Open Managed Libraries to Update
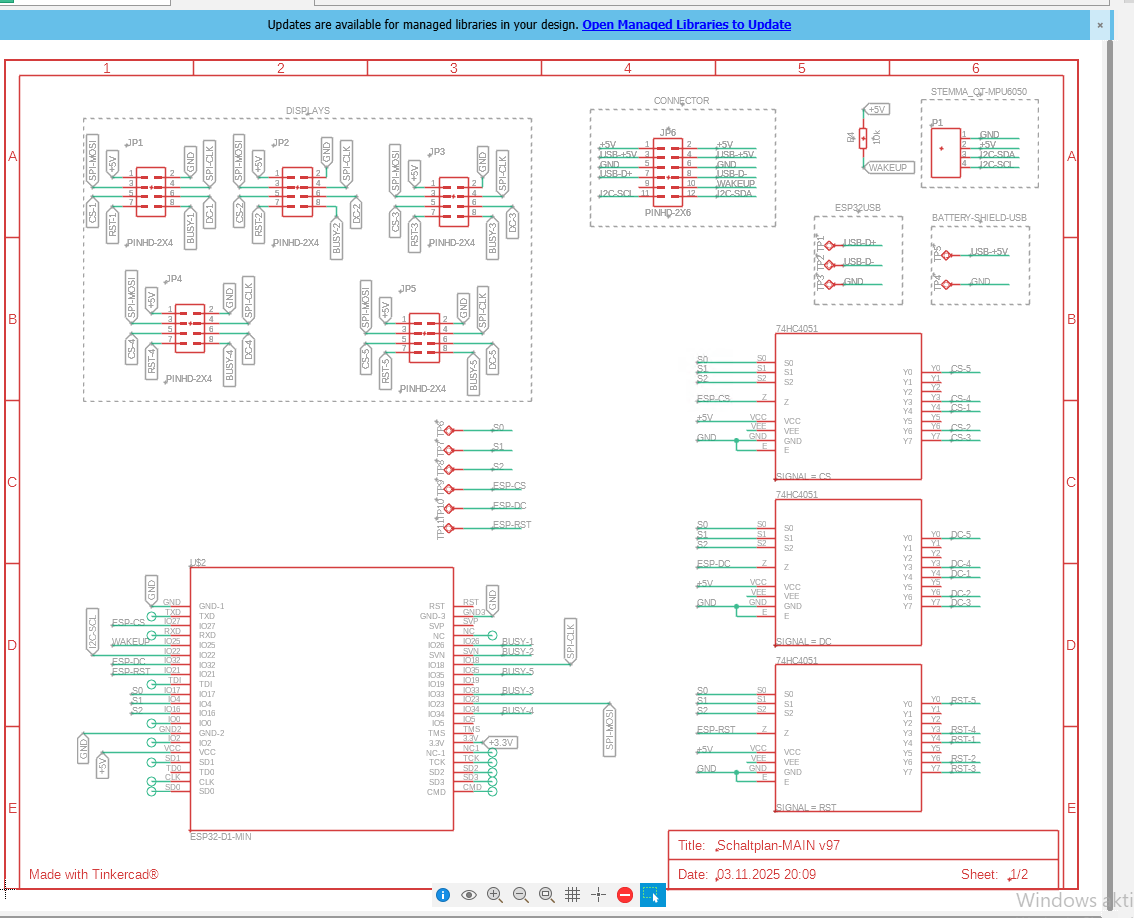Viewport: 1134px width, 918px height. pyautogui.click(x=686, y=24)
